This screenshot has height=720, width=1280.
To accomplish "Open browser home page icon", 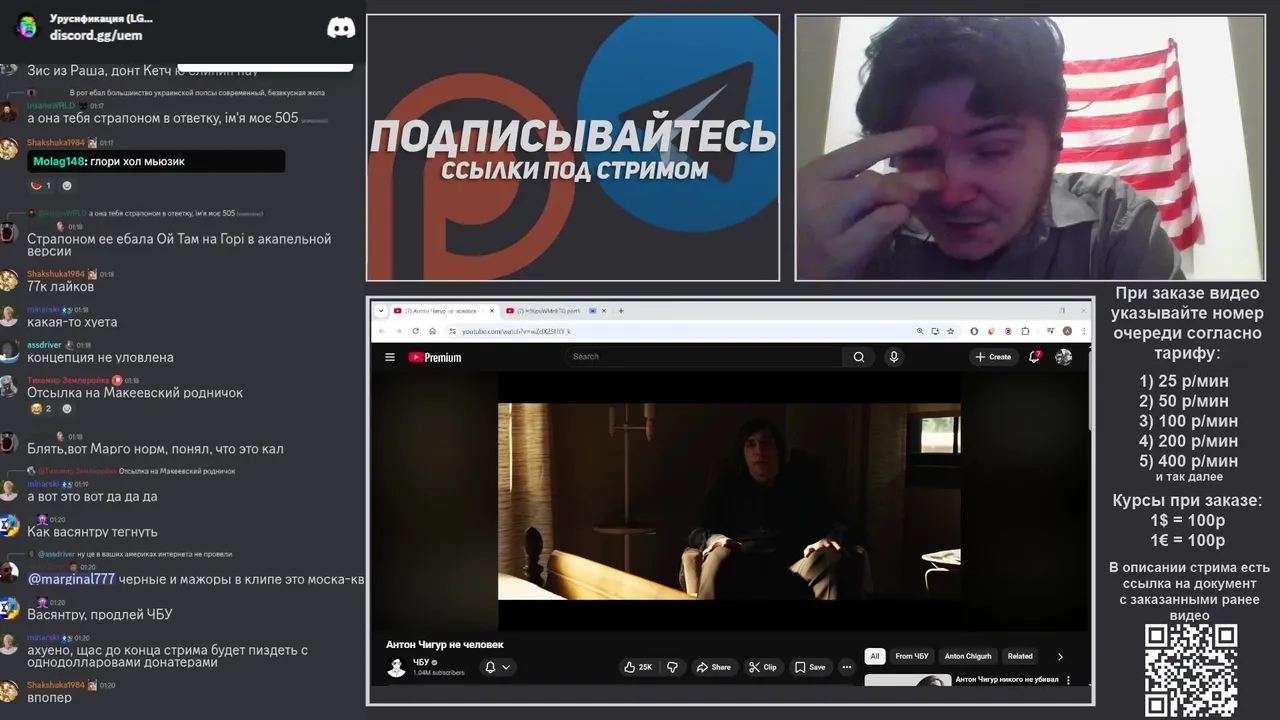I will [433, 331].
